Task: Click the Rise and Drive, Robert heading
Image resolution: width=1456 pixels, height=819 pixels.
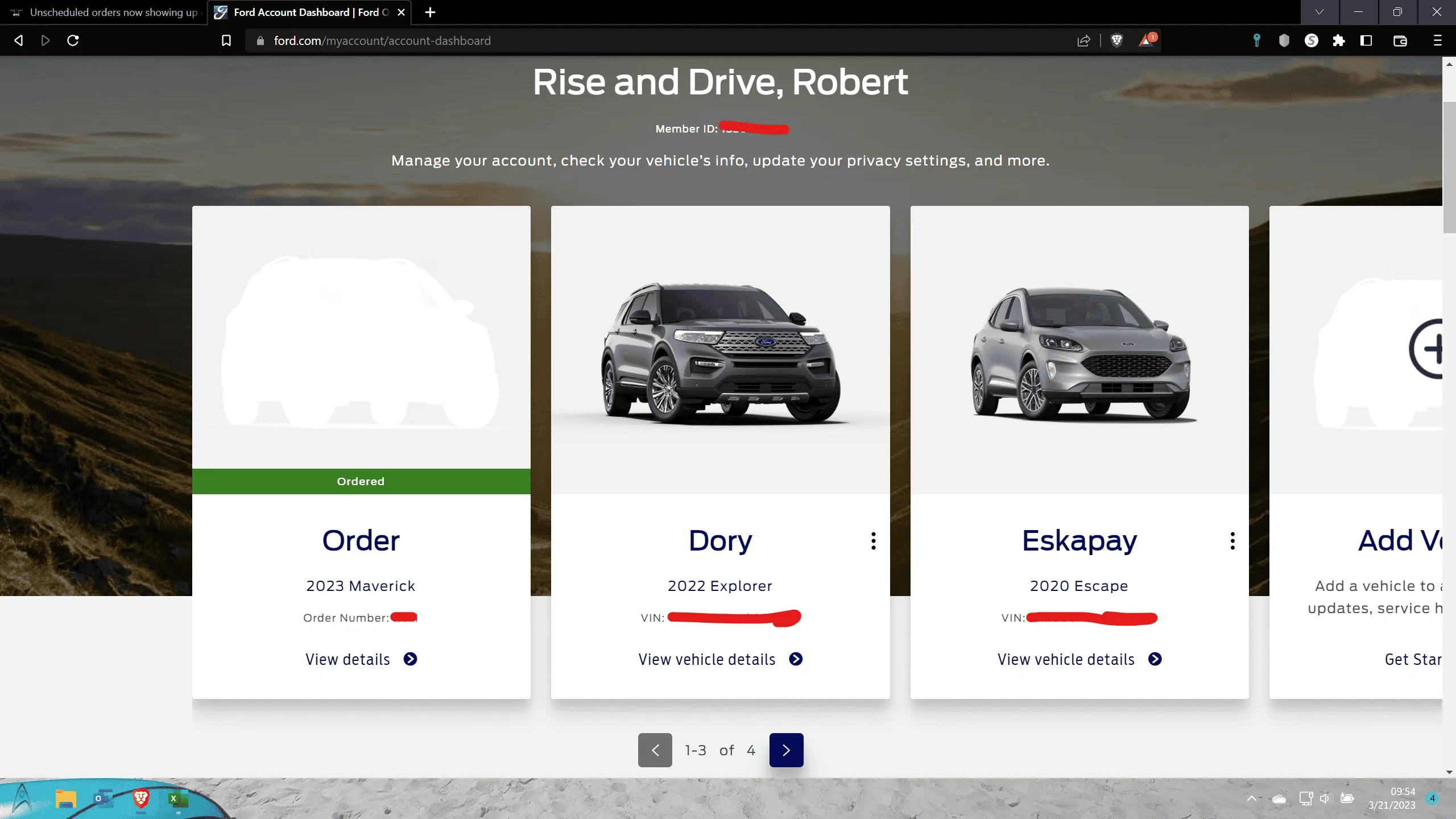Action: click(720, 82)
